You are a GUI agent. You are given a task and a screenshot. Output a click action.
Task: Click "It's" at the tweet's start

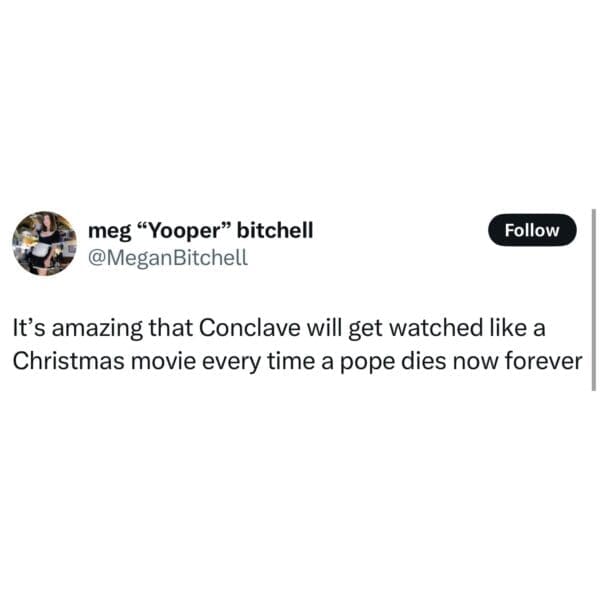pyautogui.click(x=29, y=328)
